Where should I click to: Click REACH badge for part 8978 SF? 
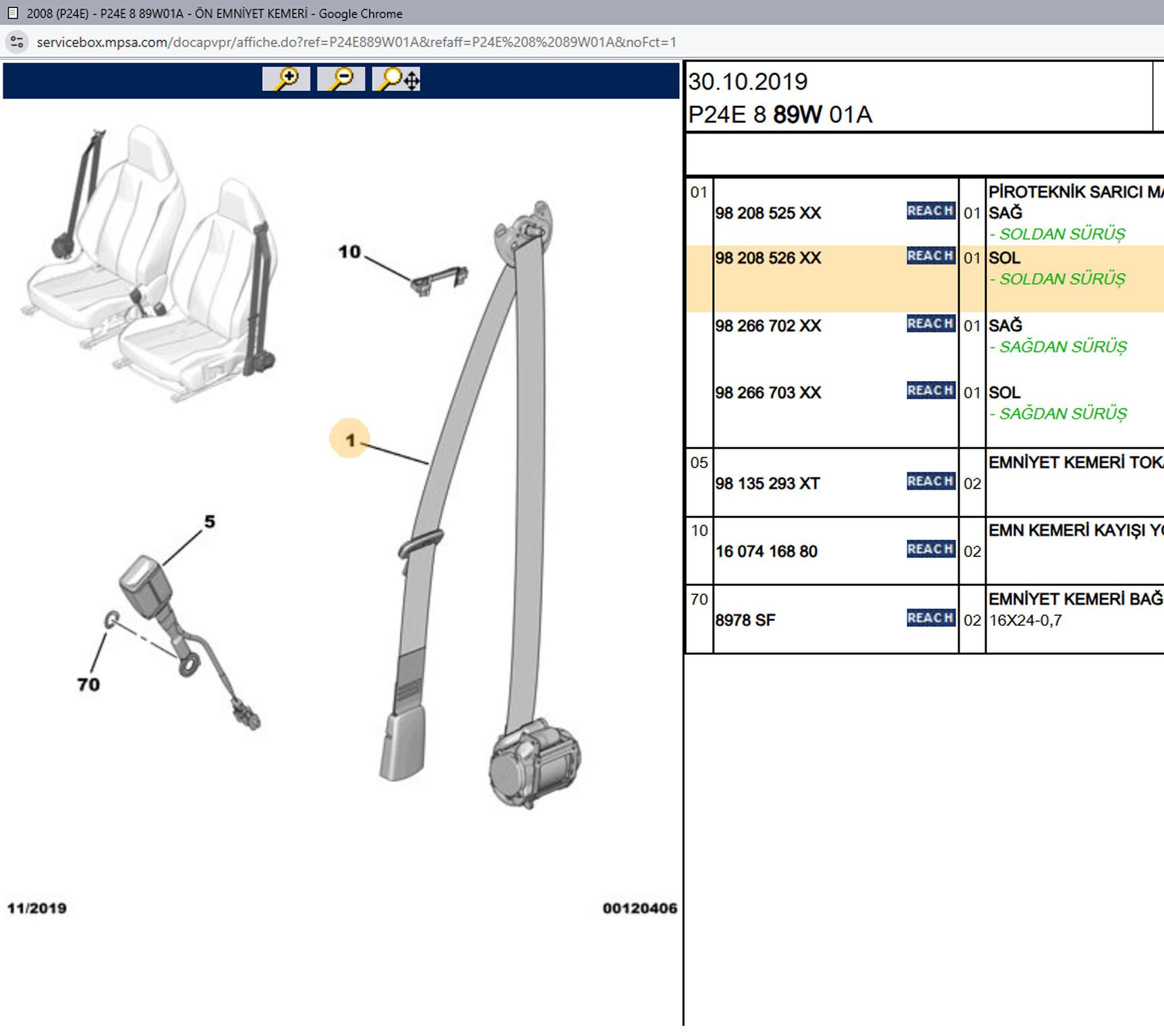(930, 618)
